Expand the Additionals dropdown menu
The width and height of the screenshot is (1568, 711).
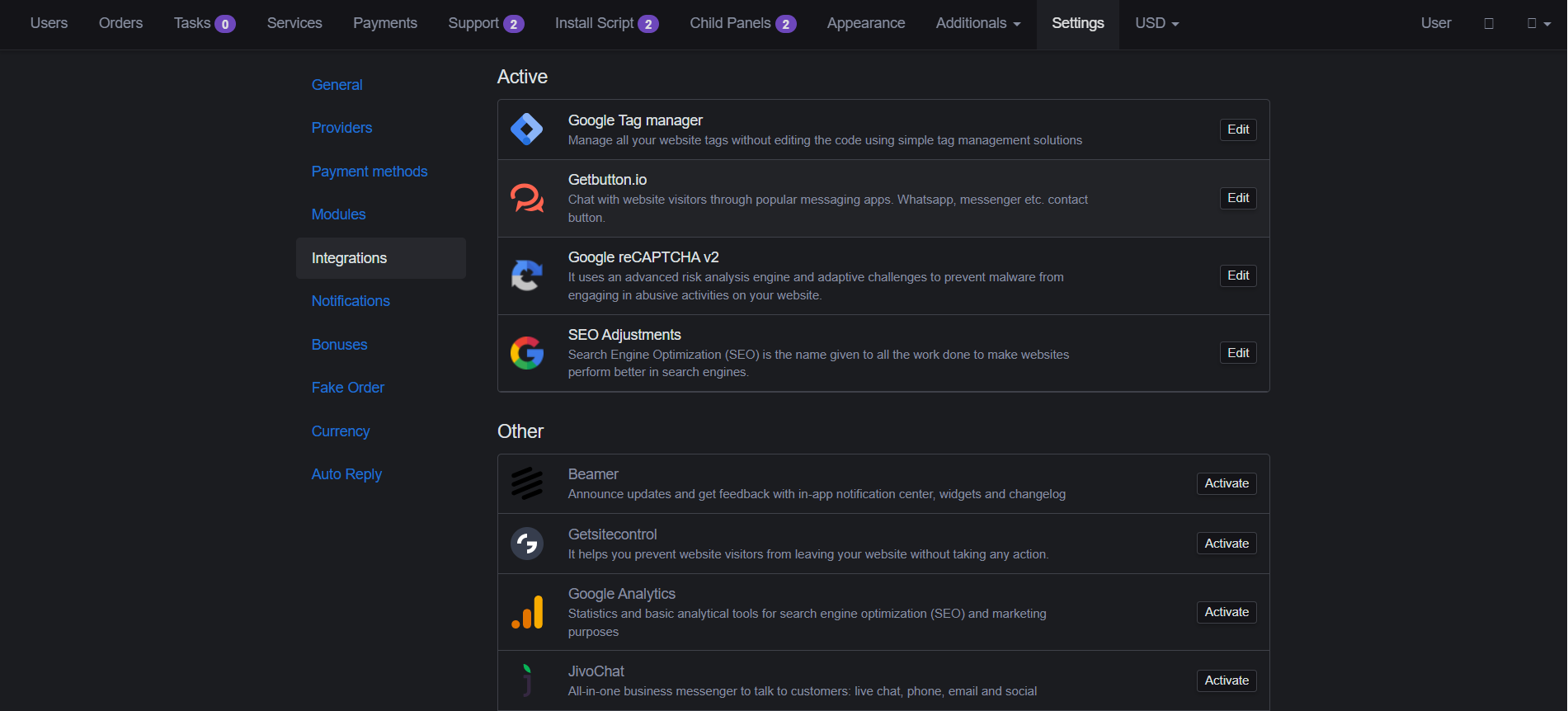tap(977, 23)
